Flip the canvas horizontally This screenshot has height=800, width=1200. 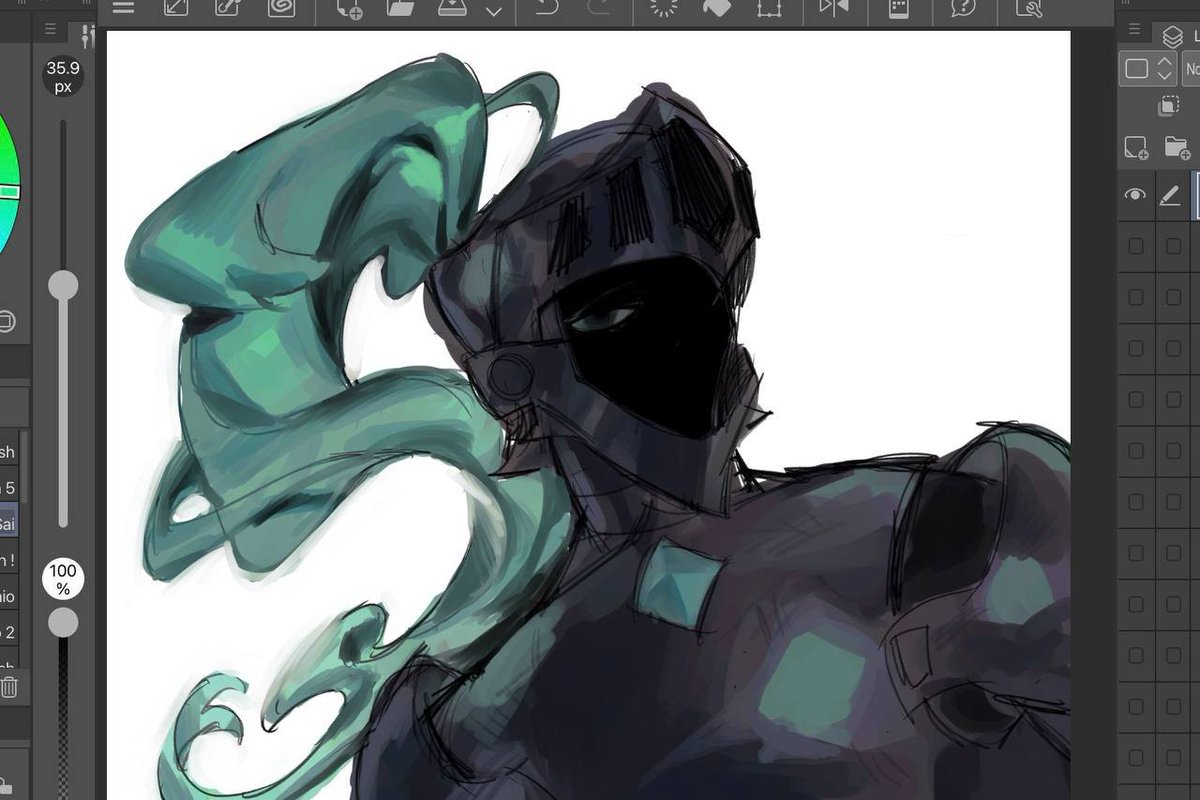coord(833,8)
